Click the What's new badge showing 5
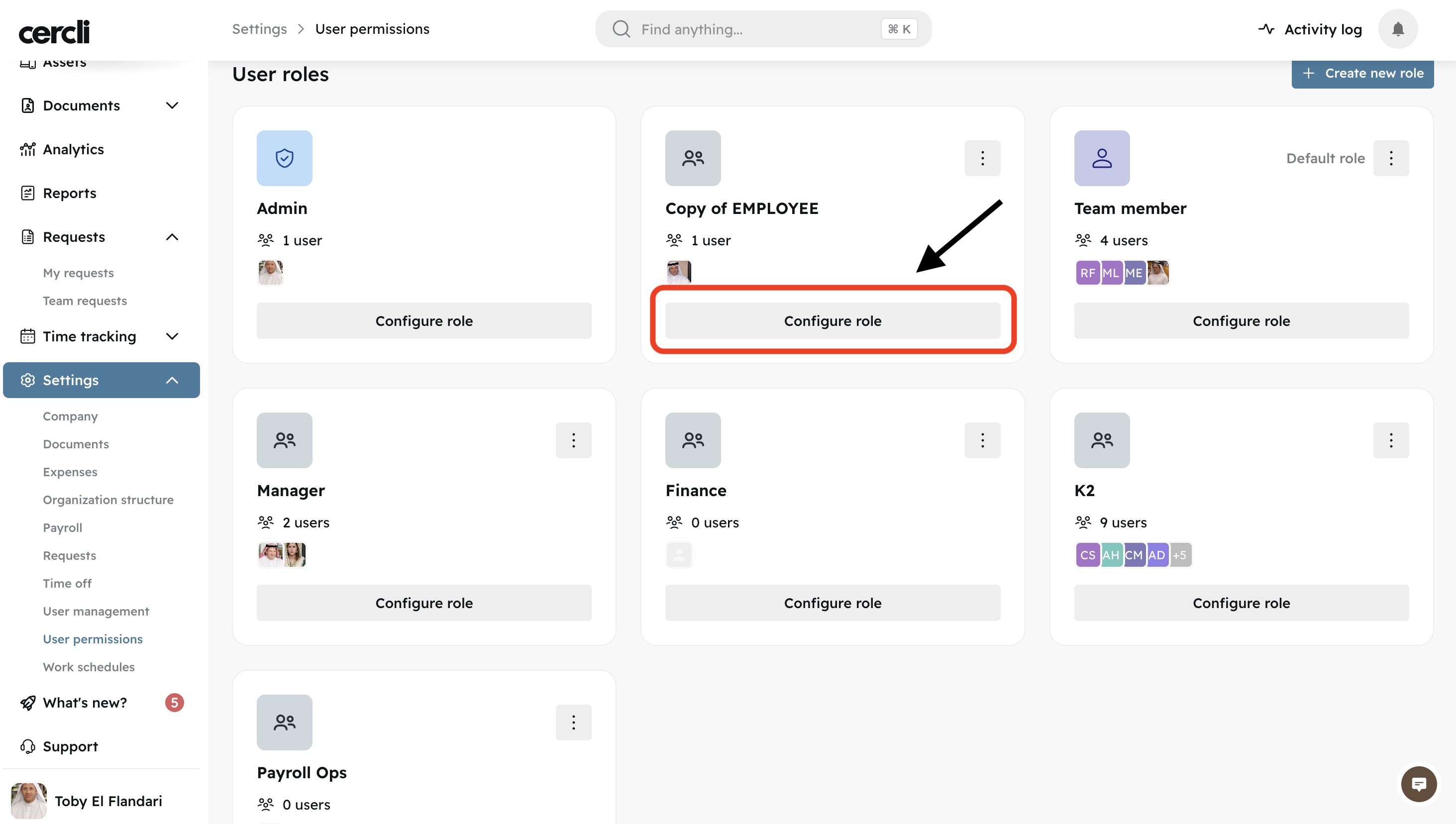 pos(174,703)
